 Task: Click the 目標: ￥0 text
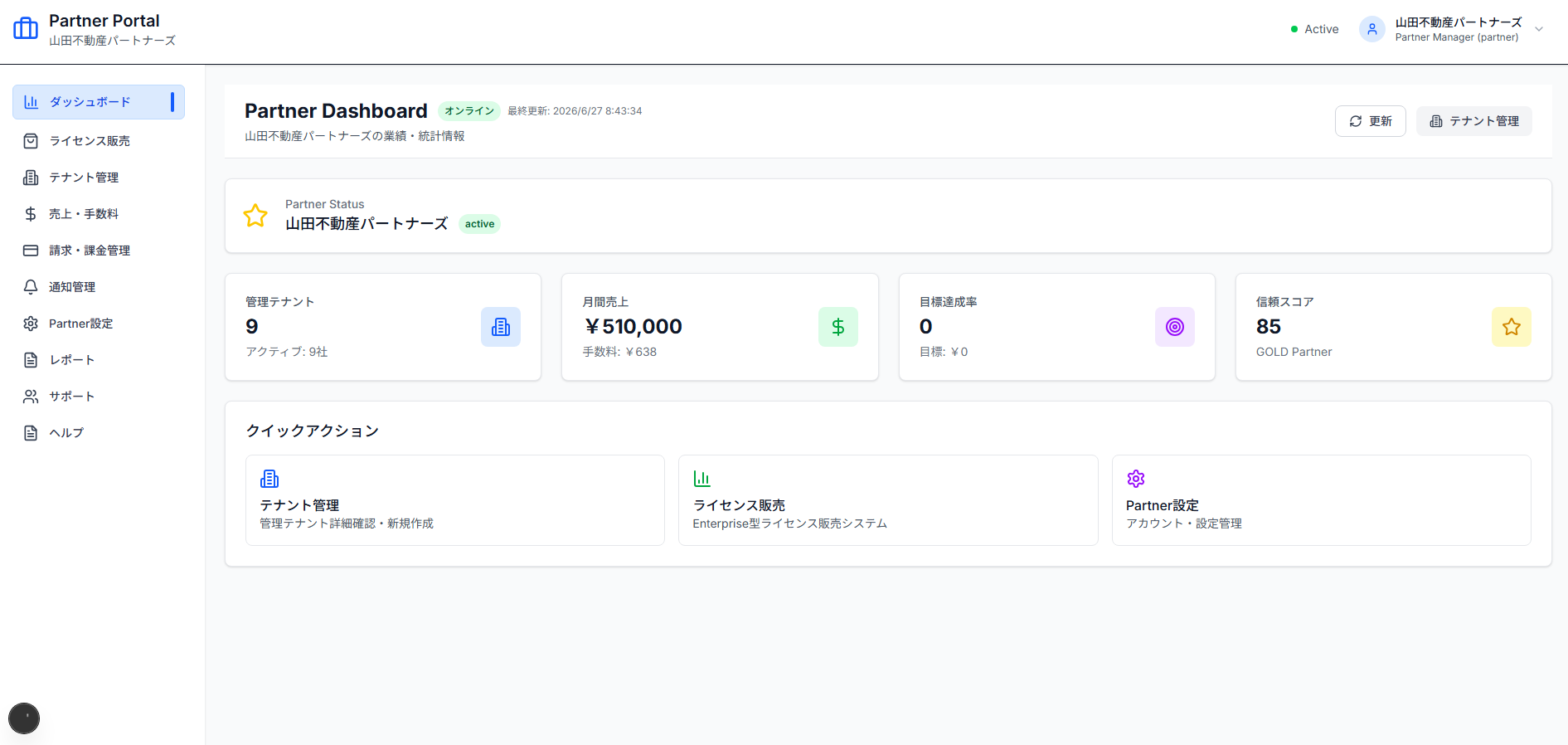[x=944, y=352]
